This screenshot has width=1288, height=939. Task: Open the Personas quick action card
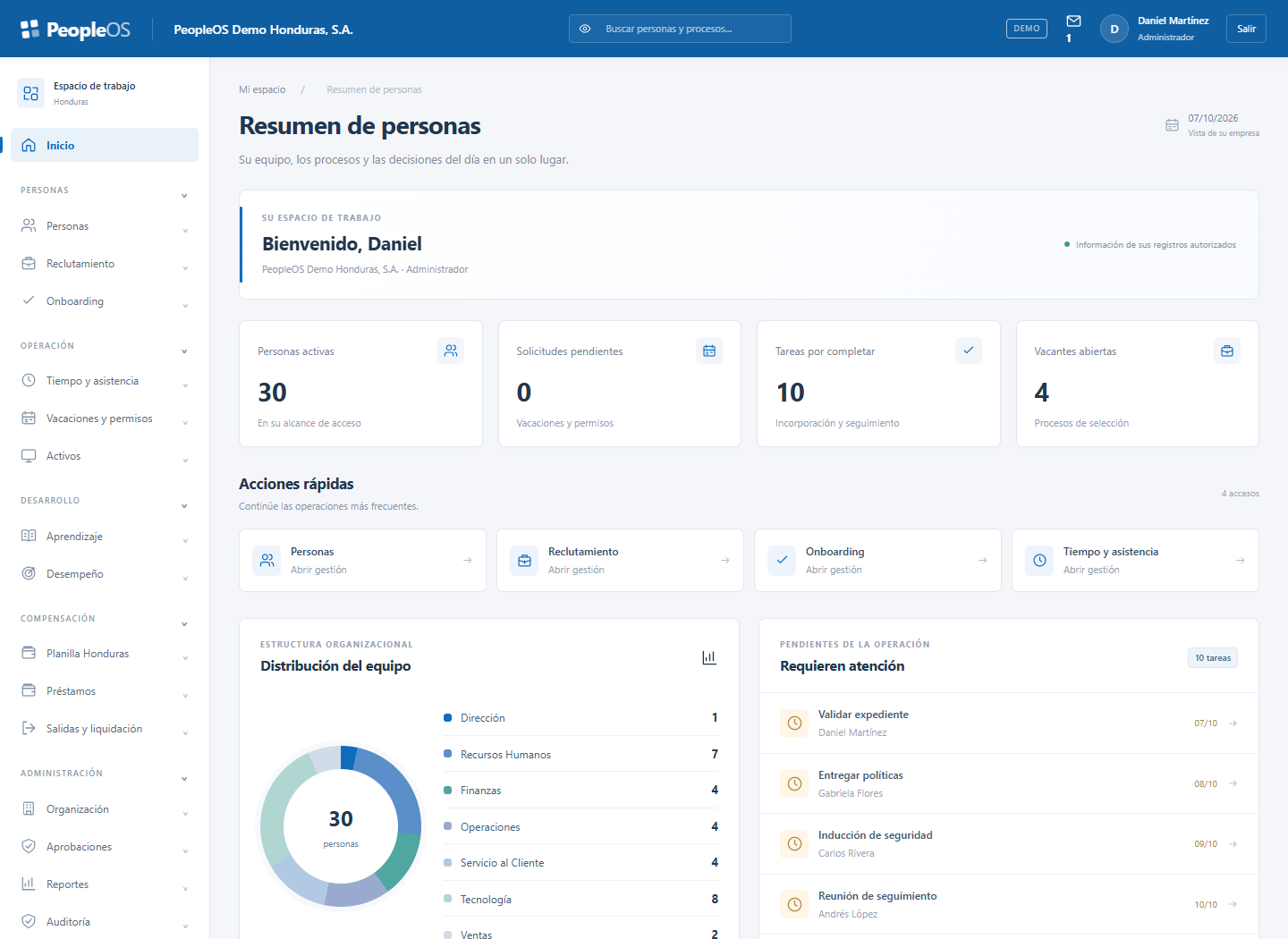click(362, 561)
